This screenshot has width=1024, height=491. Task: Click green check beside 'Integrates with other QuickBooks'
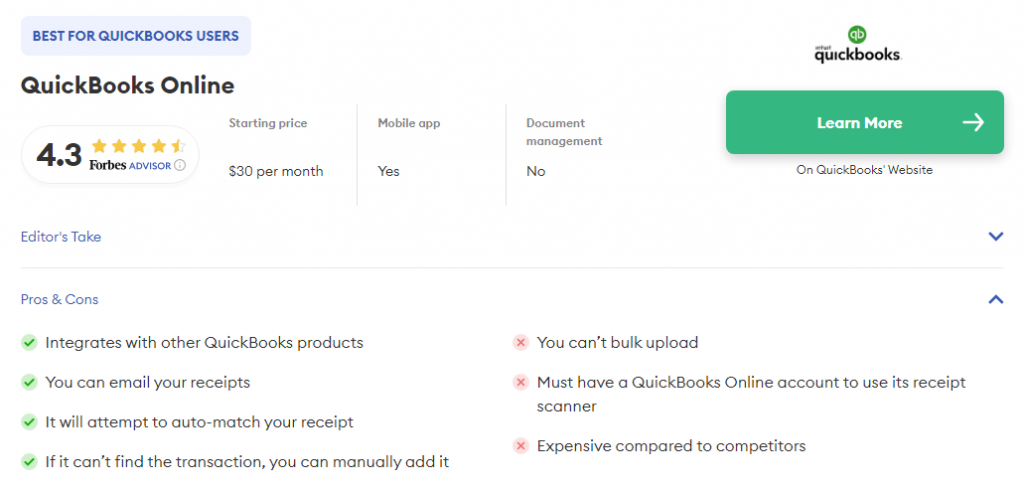(x=30, y=343)
